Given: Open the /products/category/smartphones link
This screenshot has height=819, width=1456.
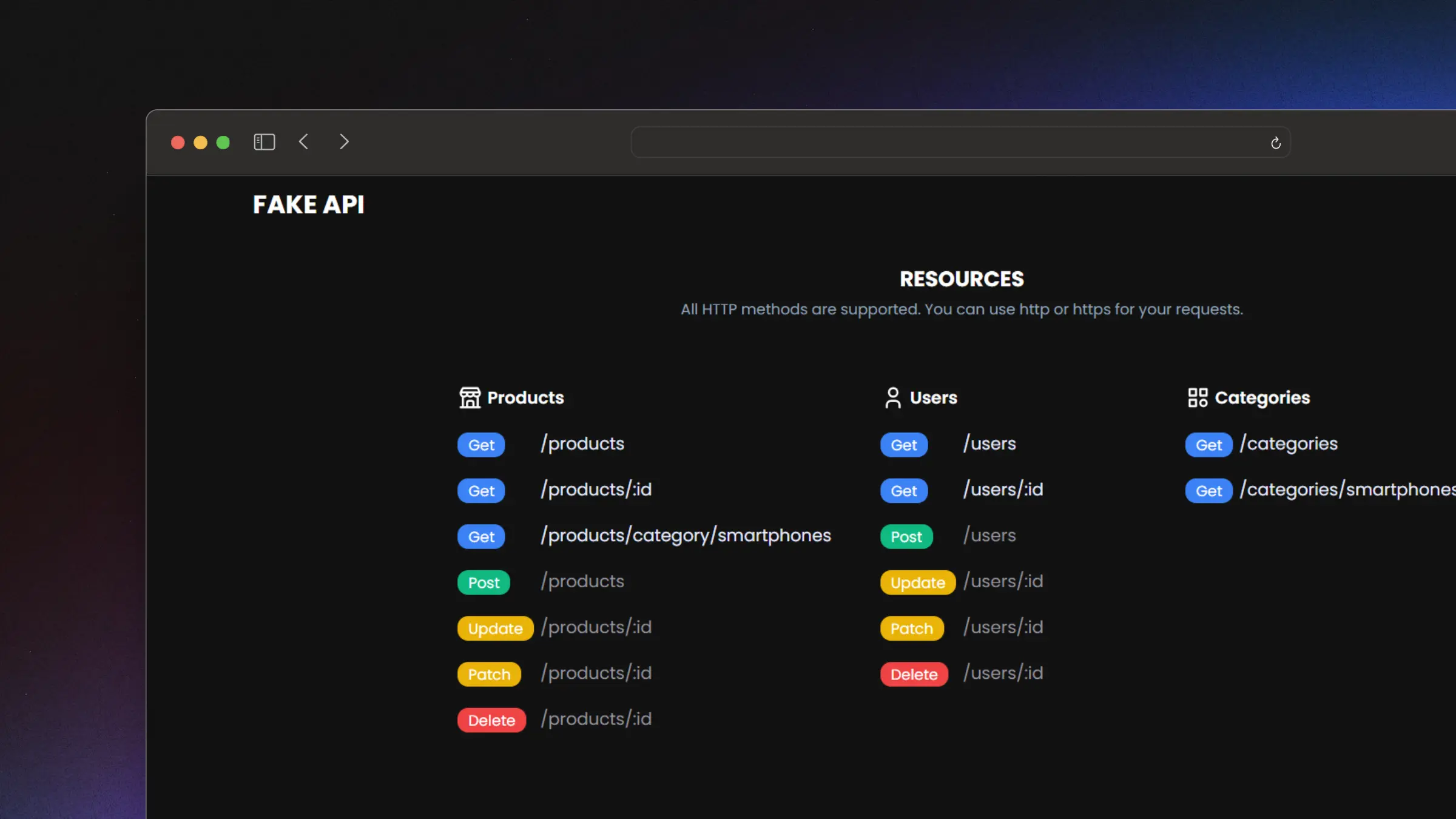Looking at the screenshot, I should (686, 536).
